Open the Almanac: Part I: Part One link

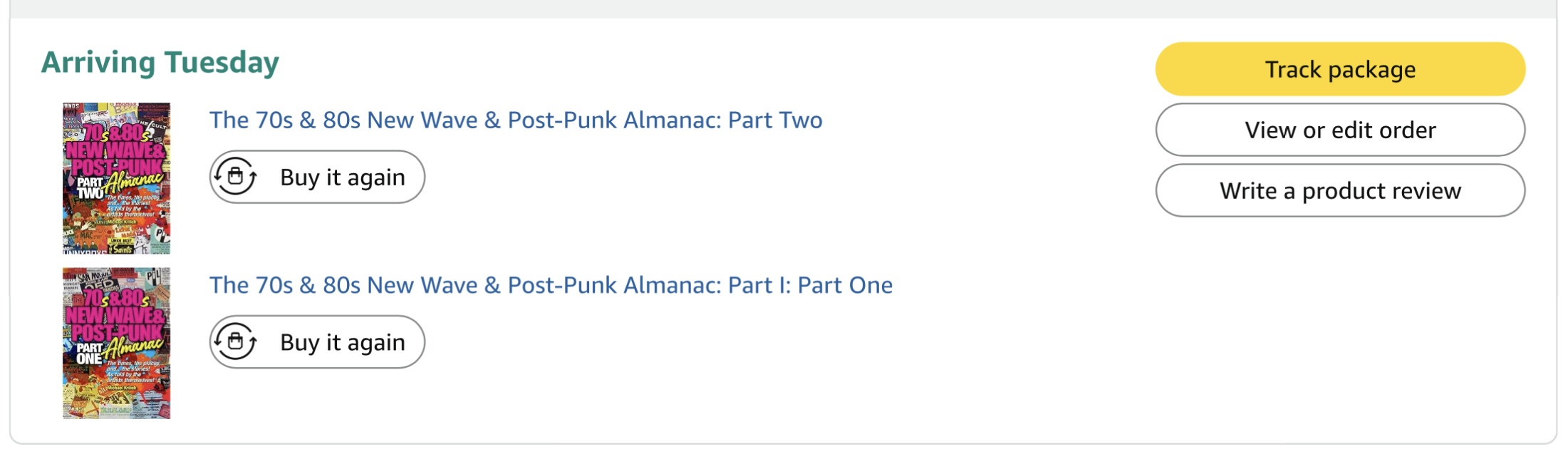pos(550,285)
